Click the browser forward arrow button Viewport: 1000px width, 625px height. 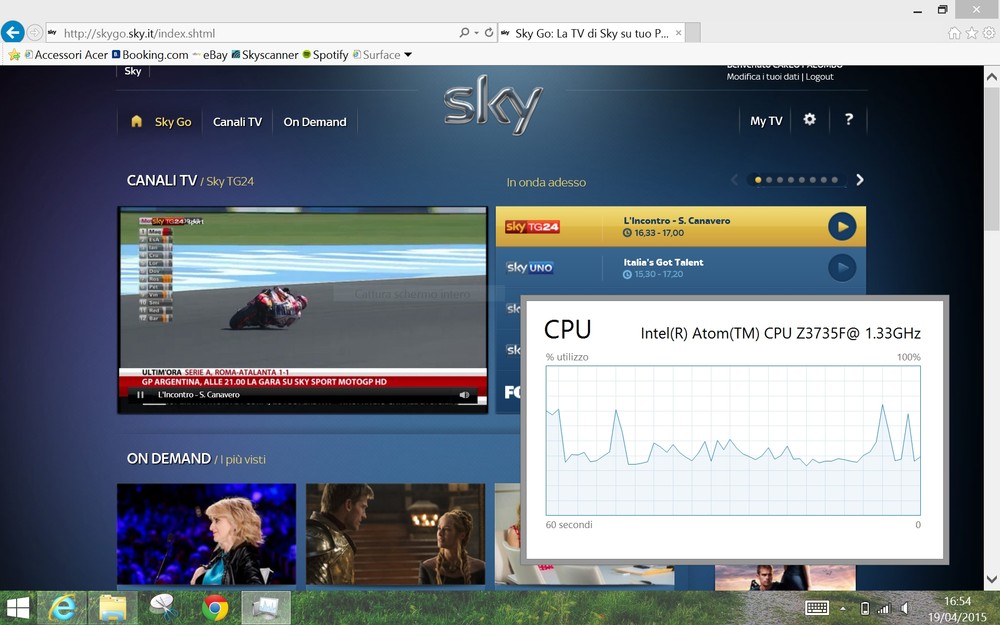(34, 33)
